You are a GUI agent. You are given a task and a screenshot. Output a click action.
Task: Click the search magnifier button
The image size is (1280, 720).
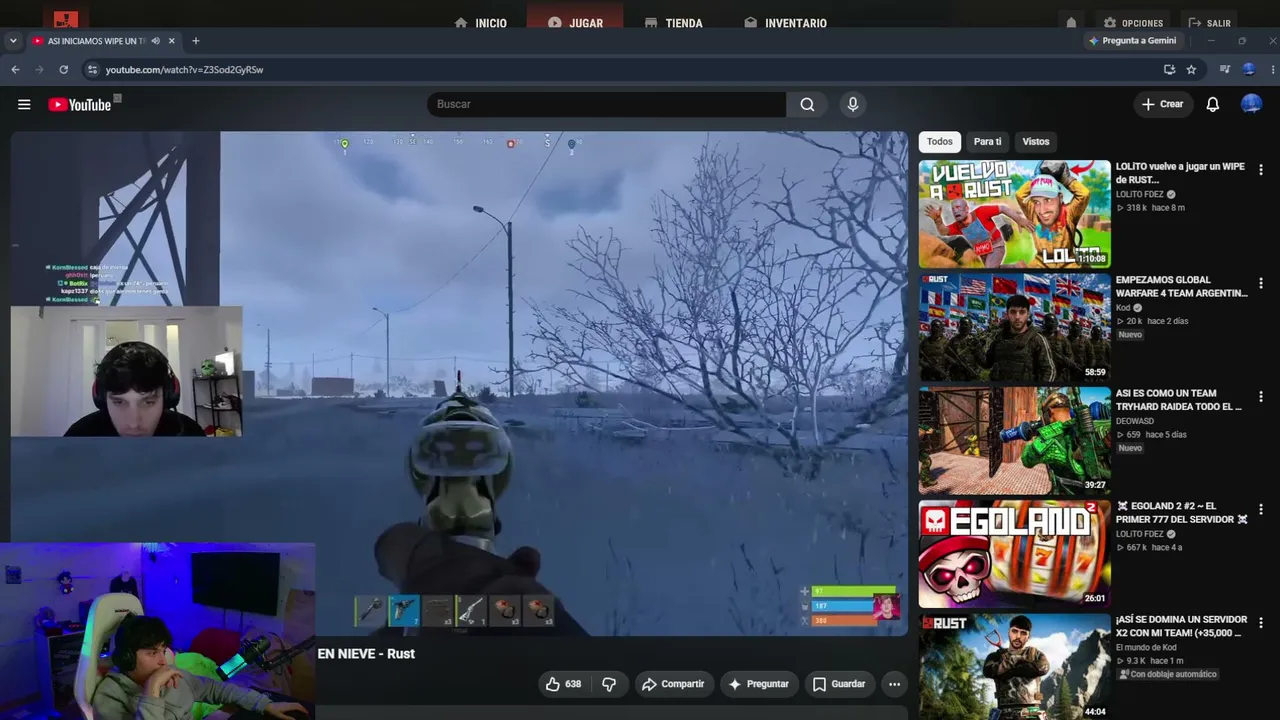807,104
